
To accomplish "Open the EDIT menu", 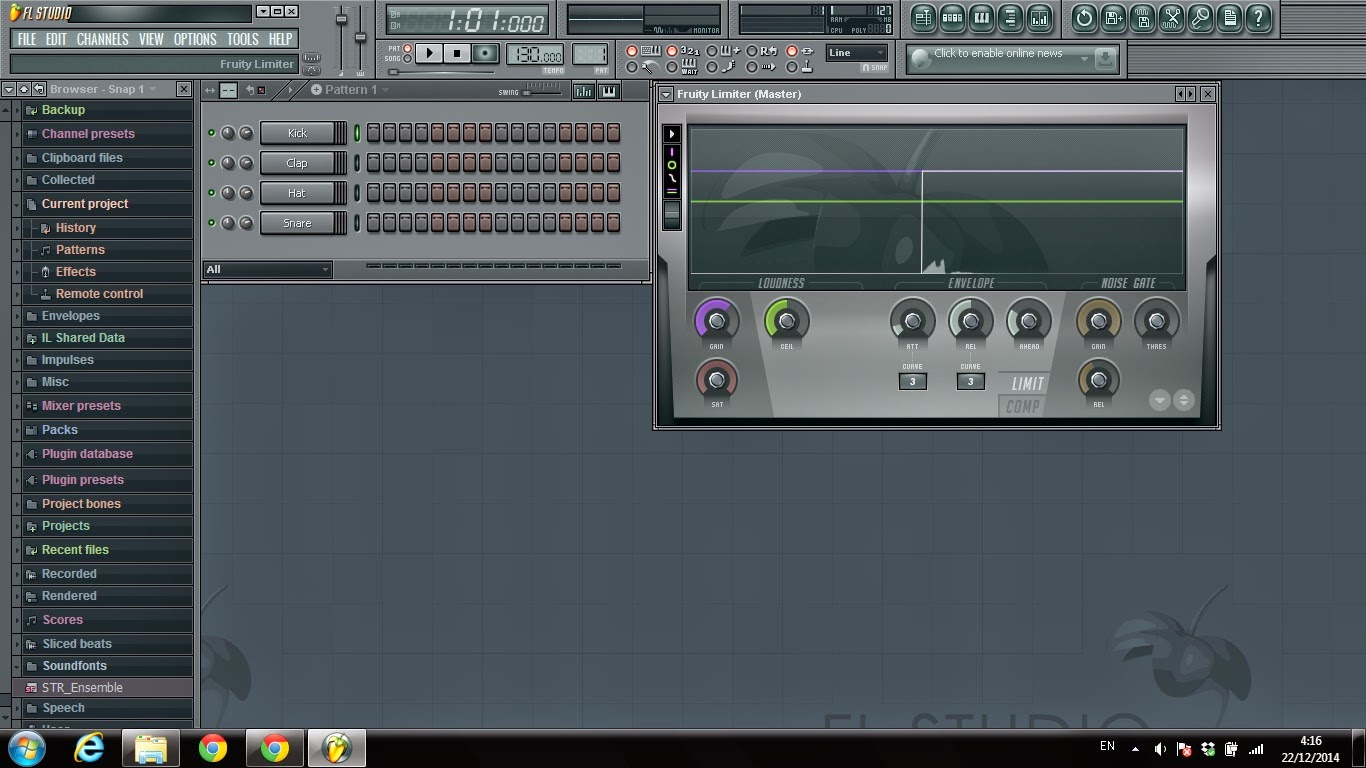I will pos(56,39).
